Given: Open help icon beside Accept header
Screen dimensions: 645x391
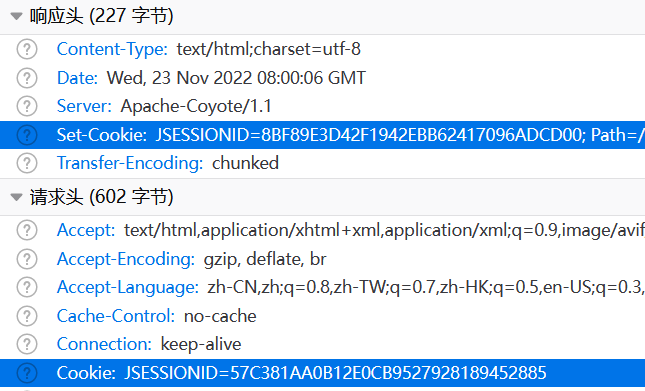Looking at the screenshot, I should click(27, 230).
